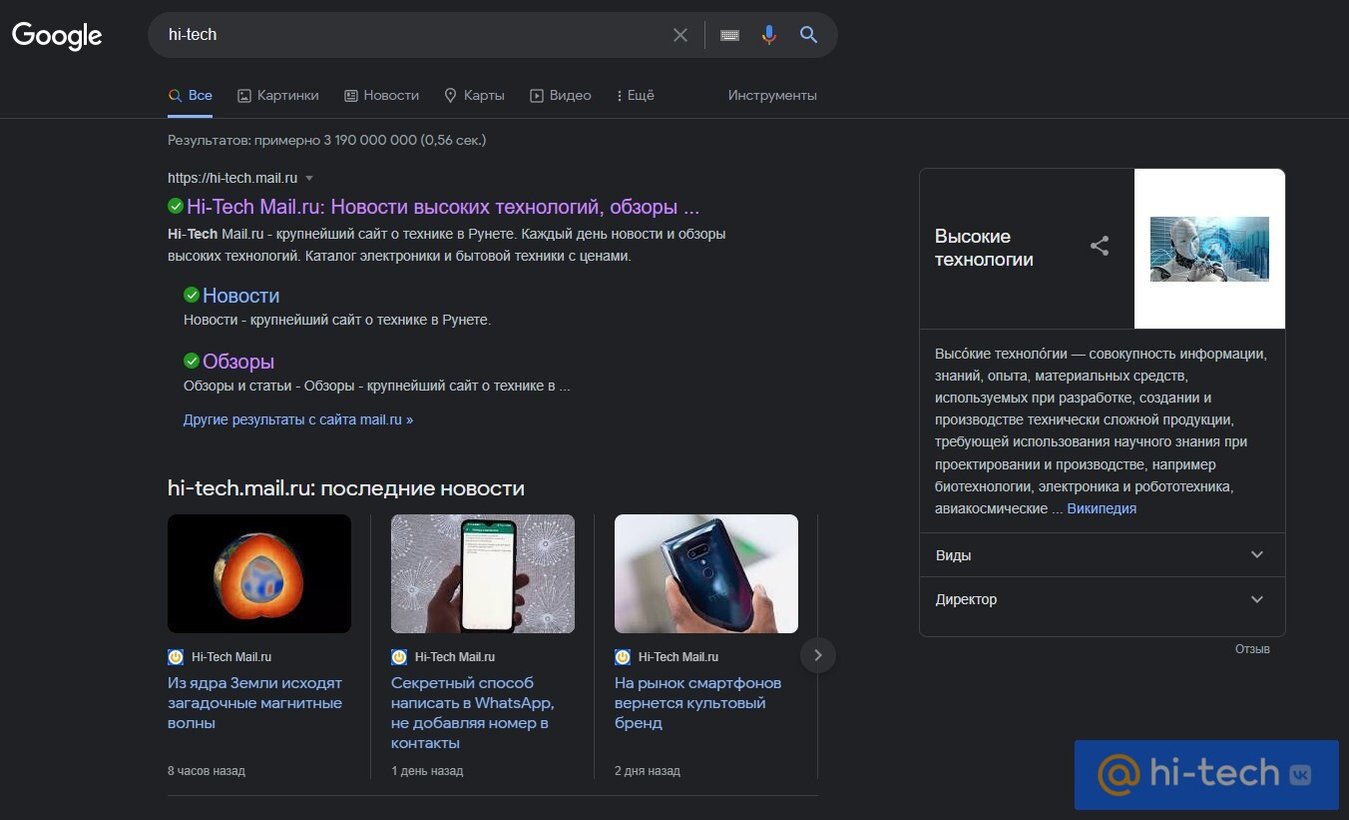Click '1 день назад' timestamp
The image size is (1349, 820).
(x=427, y=771)
